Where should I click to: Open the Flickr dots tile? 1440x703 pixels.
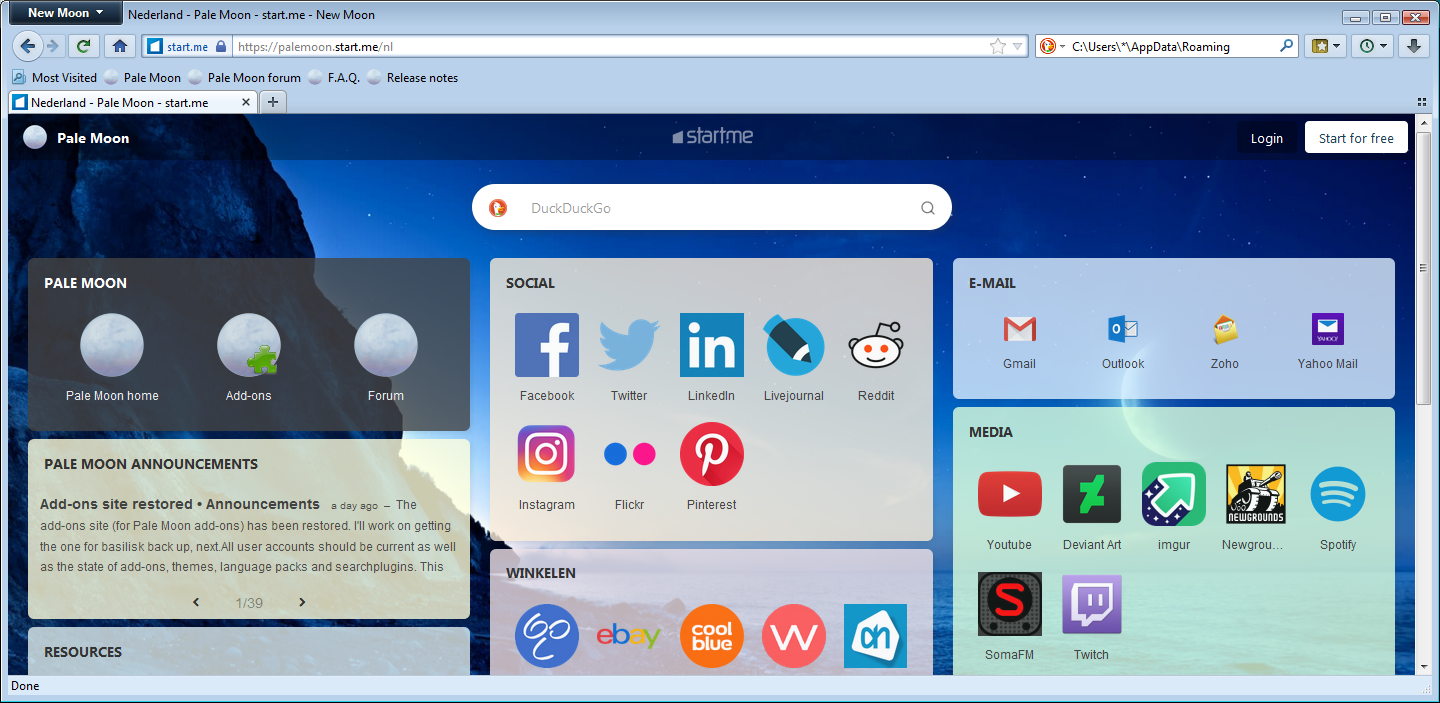[629, 454]
